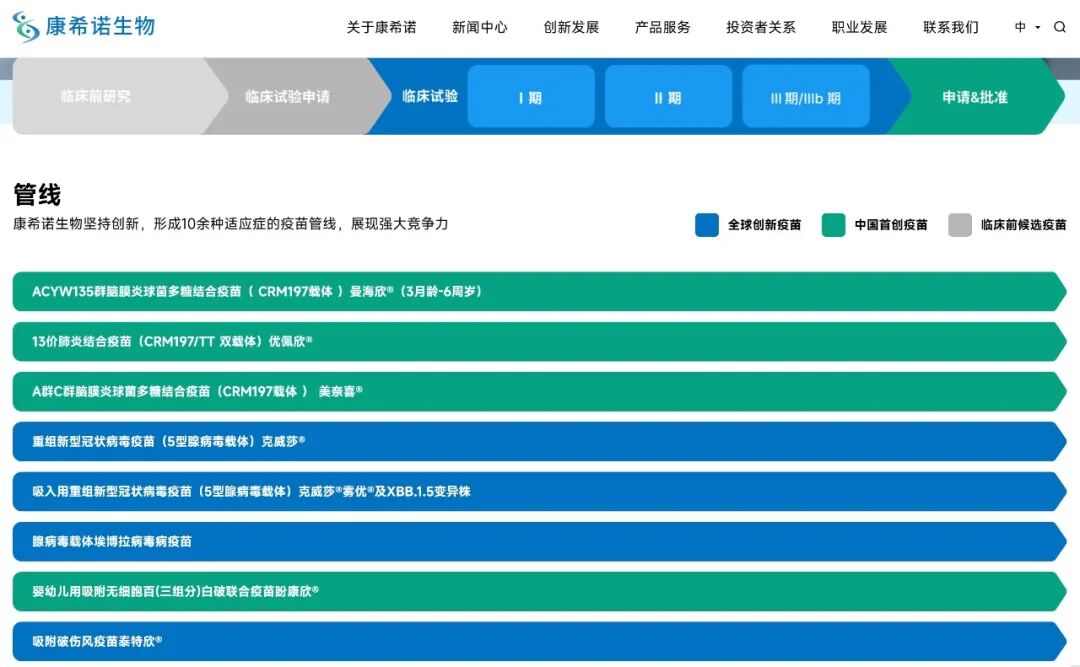This screenshot has height=667, width=1080.
Task: Select the 临床试验申请 stage
Action: [x=288, y=96]
